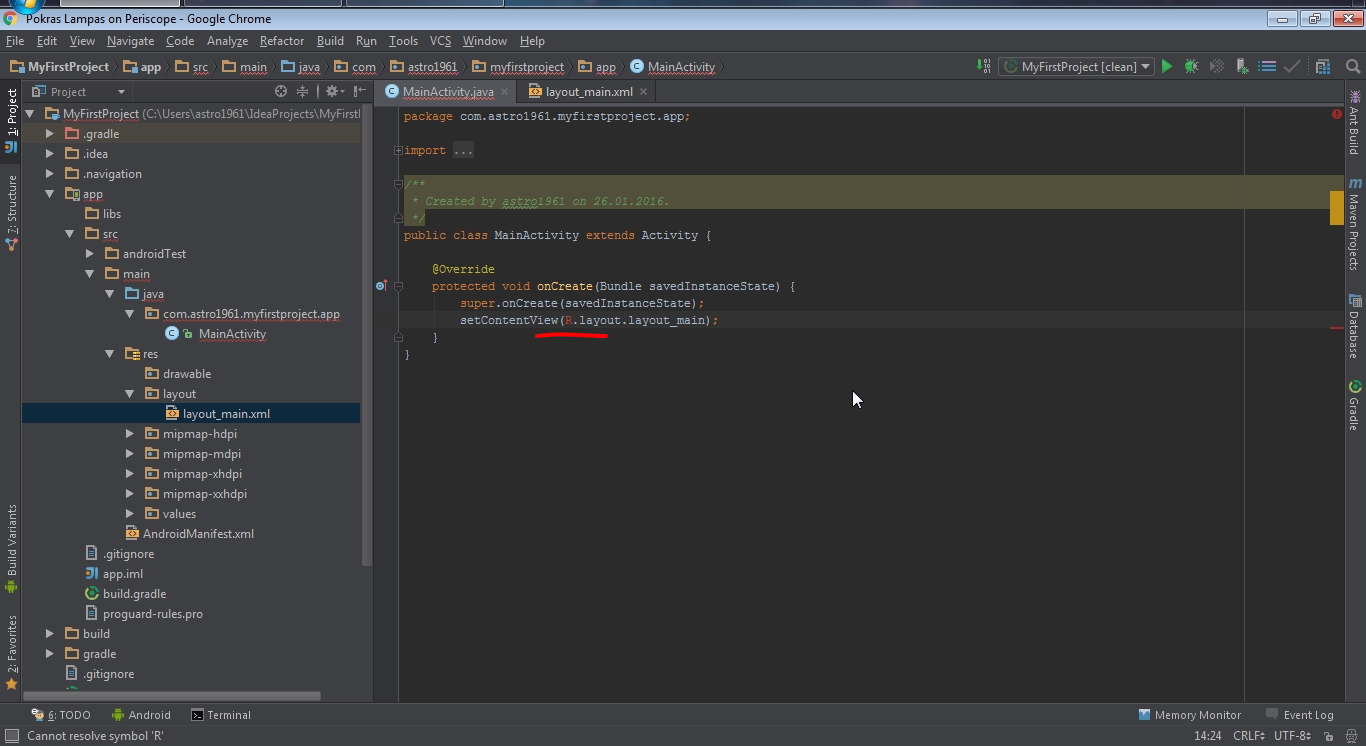Viewport: 1366px width, 746px height.
Task: Run the MyFirstProject configuration with green play
Action: point(1167,67)
